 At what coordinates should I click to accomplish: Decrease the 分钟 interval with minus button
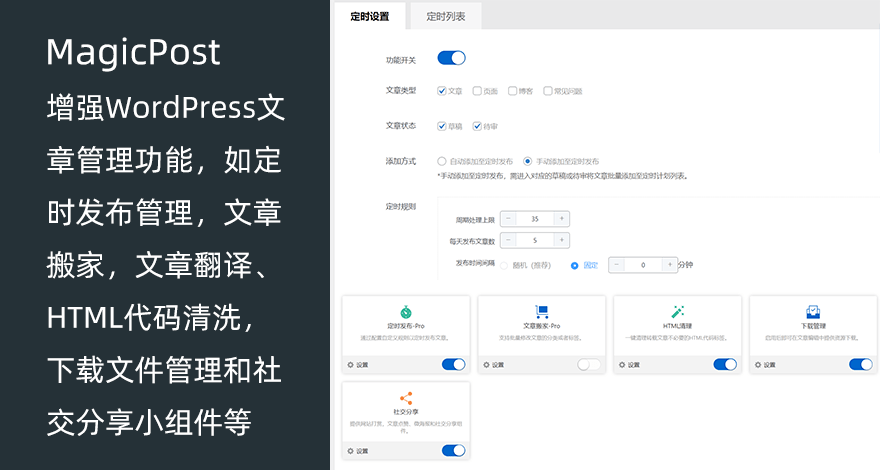[x=616, y=264]
